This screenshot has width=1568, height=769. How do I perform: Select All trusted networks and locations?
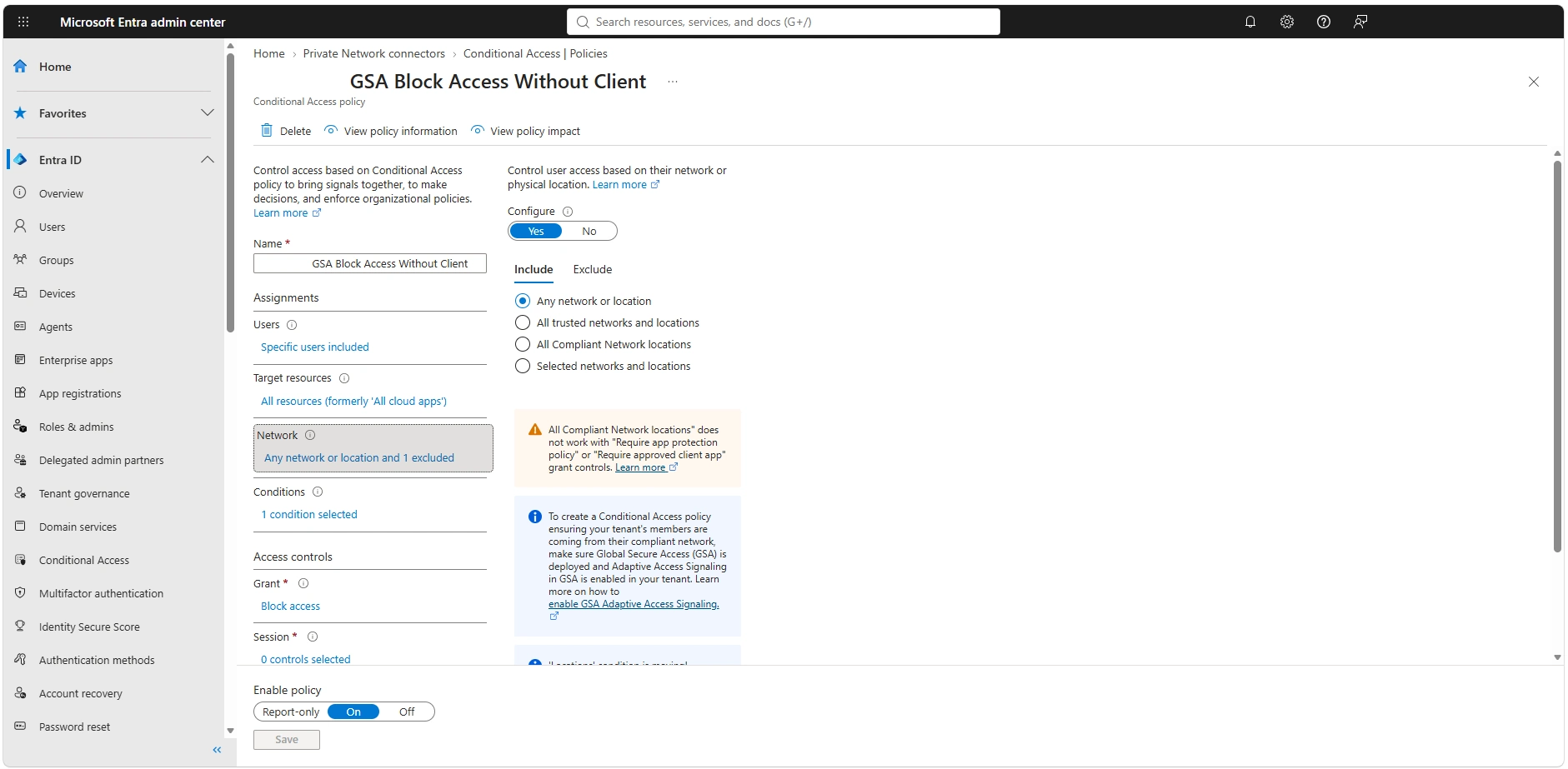pyautogui.click(x=523, y=322)
